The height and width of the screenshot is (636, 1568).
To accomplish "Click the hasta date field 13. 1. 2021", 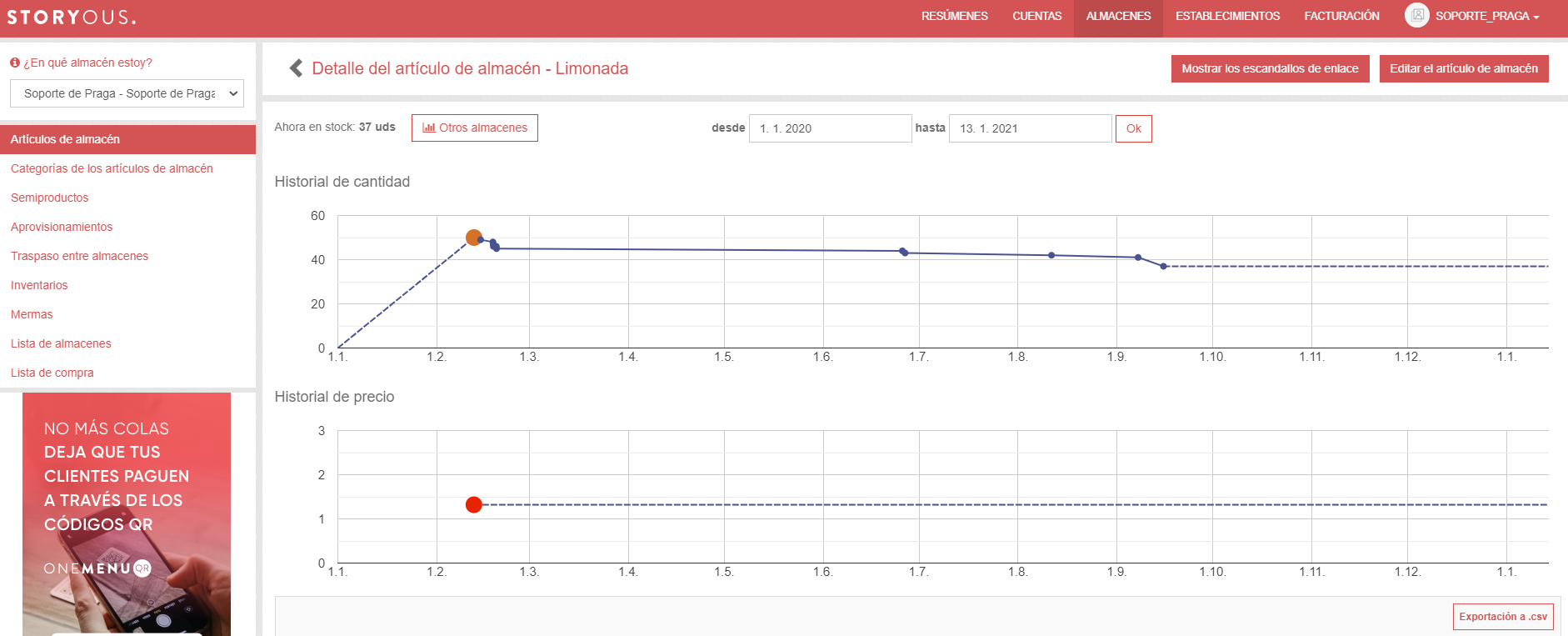I will point(1031,128).
